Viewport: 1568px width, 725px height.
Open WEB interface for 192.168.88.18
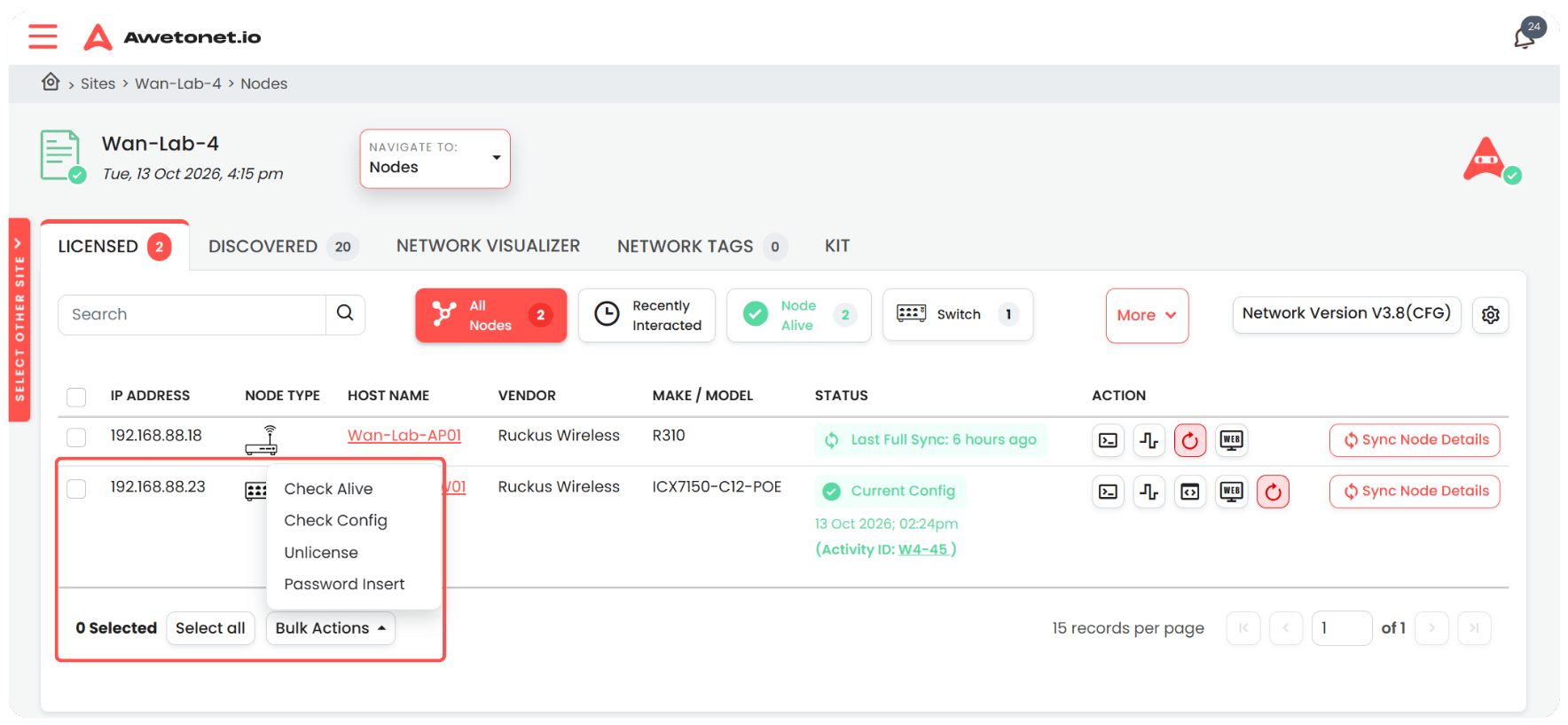pos(1231,440)
